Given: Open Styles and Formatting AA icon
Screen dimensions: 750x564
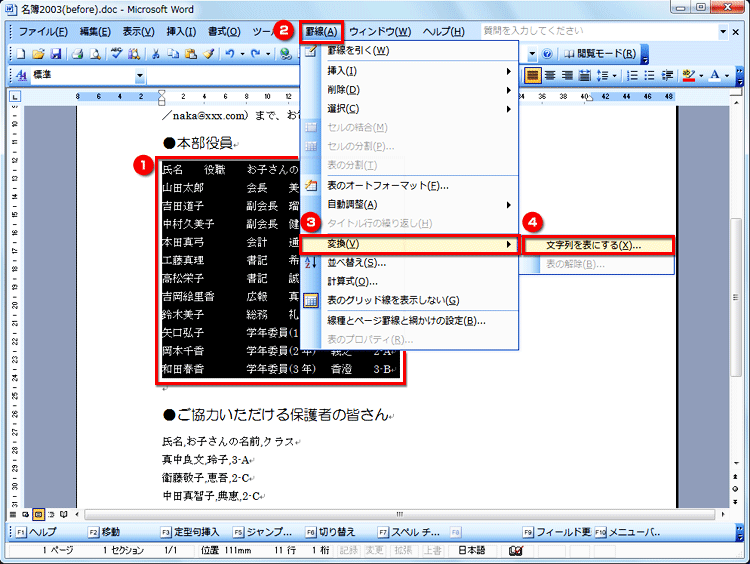Looking at the screenshot, I should point(21,75).
